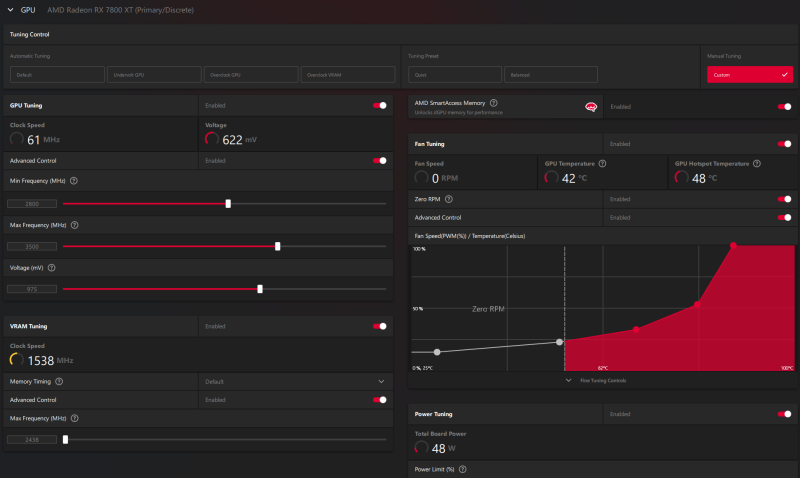
Task: Click Max Frequency value field 3500
Action: tap(32, 246)
